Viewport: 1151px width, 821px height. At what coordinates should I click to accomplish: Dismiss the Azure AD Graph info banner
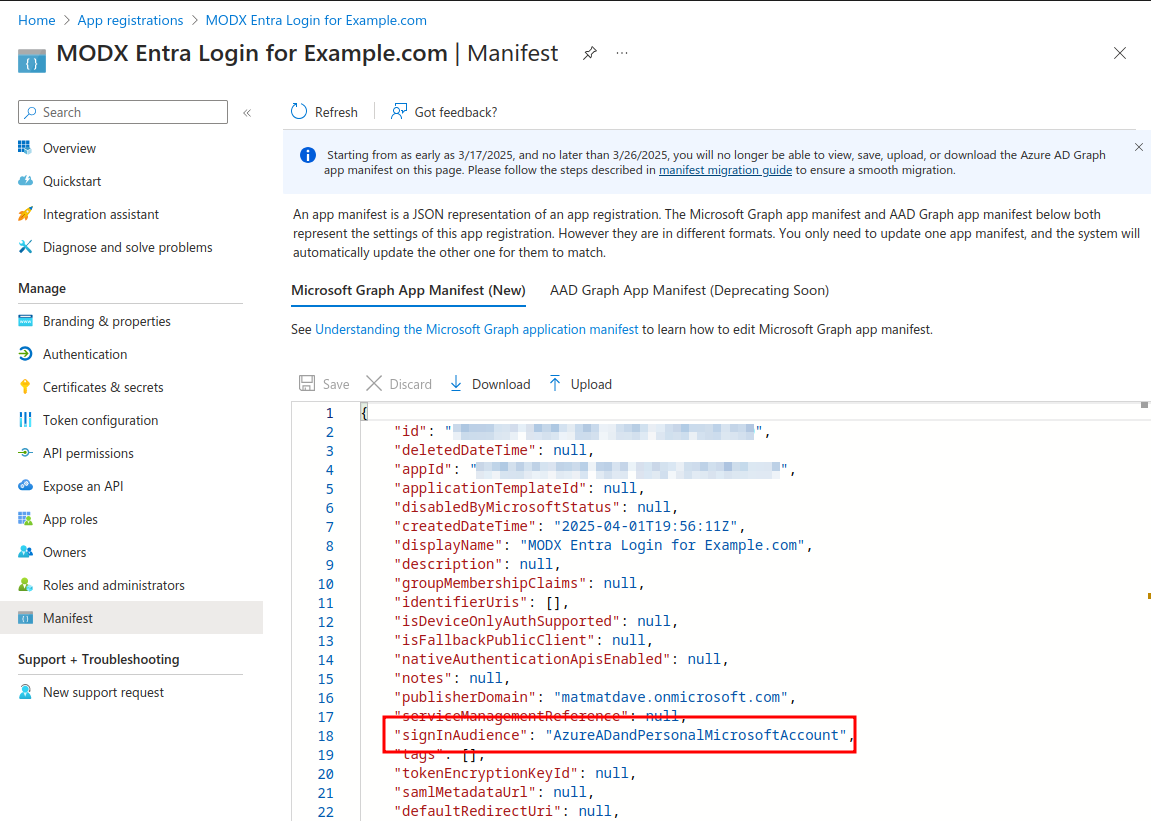click(x=1139, y=148)
